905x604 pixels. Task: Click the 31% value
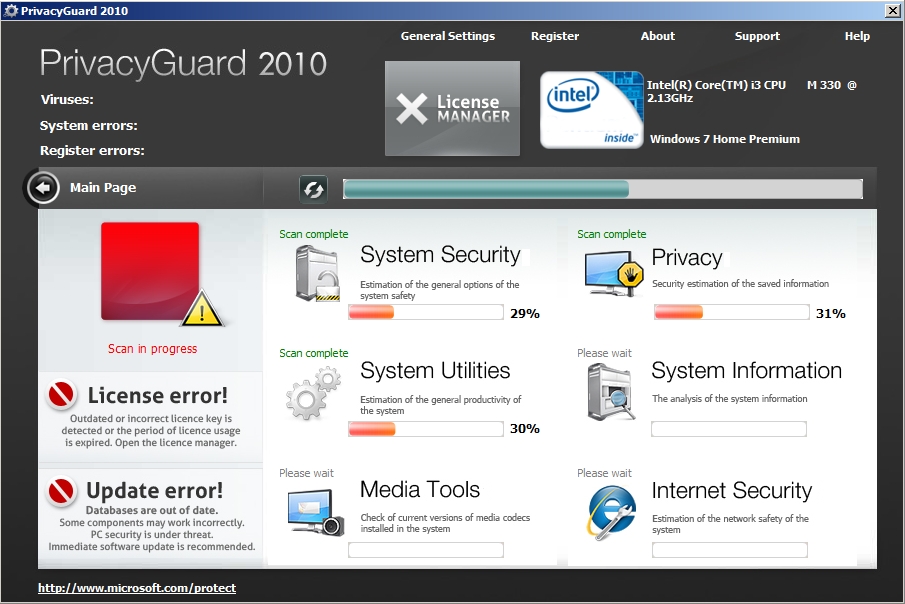pyautogui.click(x=831, y=314)
